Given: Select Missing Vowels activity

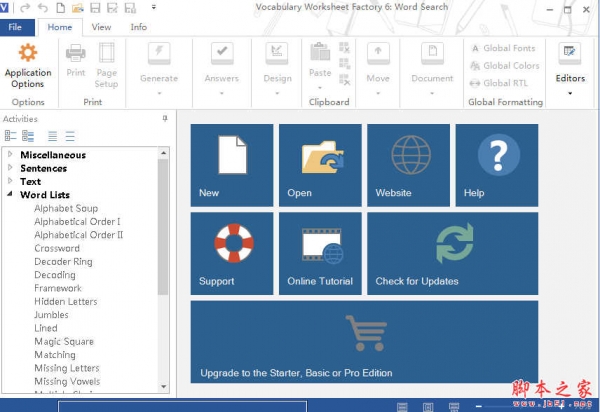Looking at the screenshot, I should click(67, 381).
